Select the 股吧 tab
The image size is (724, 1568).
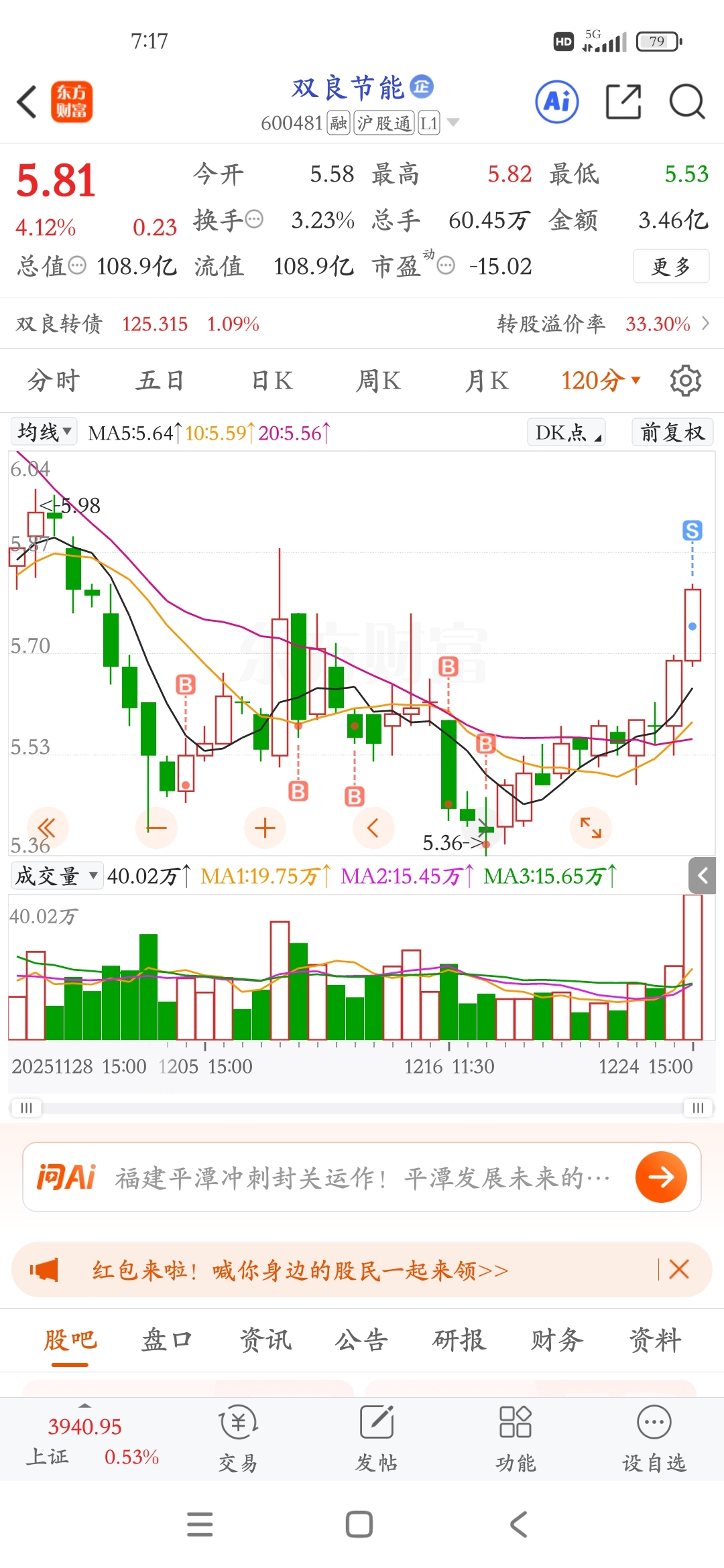pyautogui.click(x=70, y=1340)
